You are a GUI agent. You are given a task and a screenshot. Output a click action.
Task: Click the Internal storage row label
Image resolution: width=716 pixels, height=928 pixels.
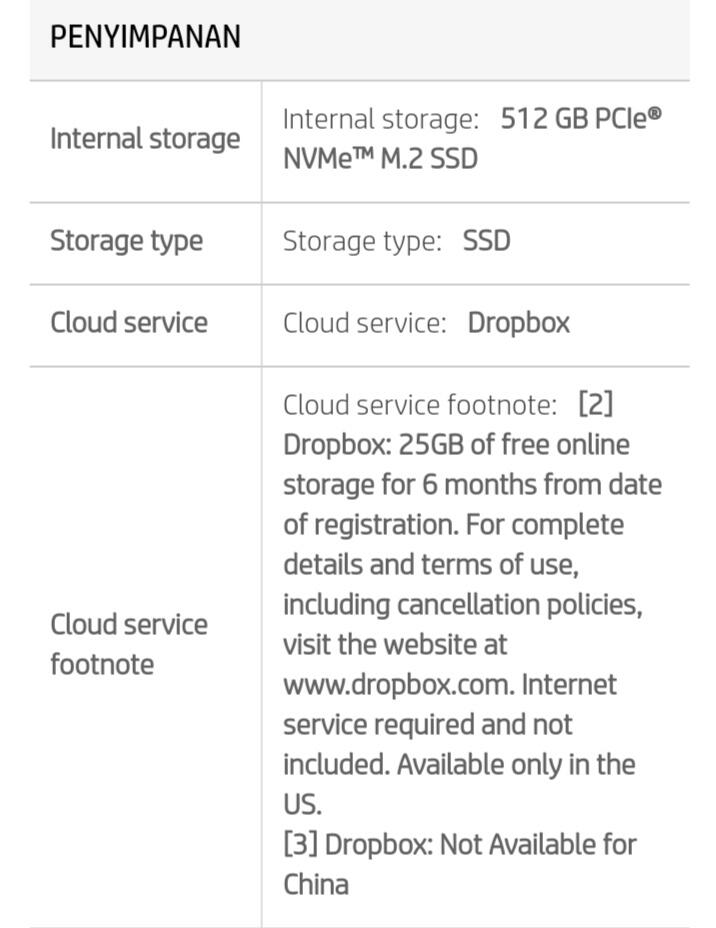pos(145,140)
